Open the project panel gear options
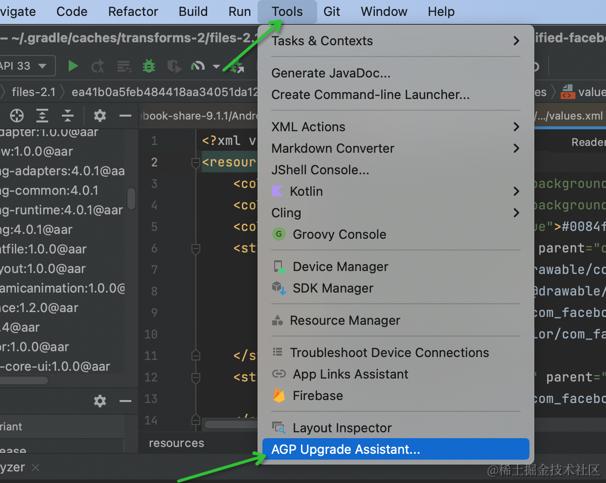The height and width of the screenshot is (483, 606). tap(100, 115)
